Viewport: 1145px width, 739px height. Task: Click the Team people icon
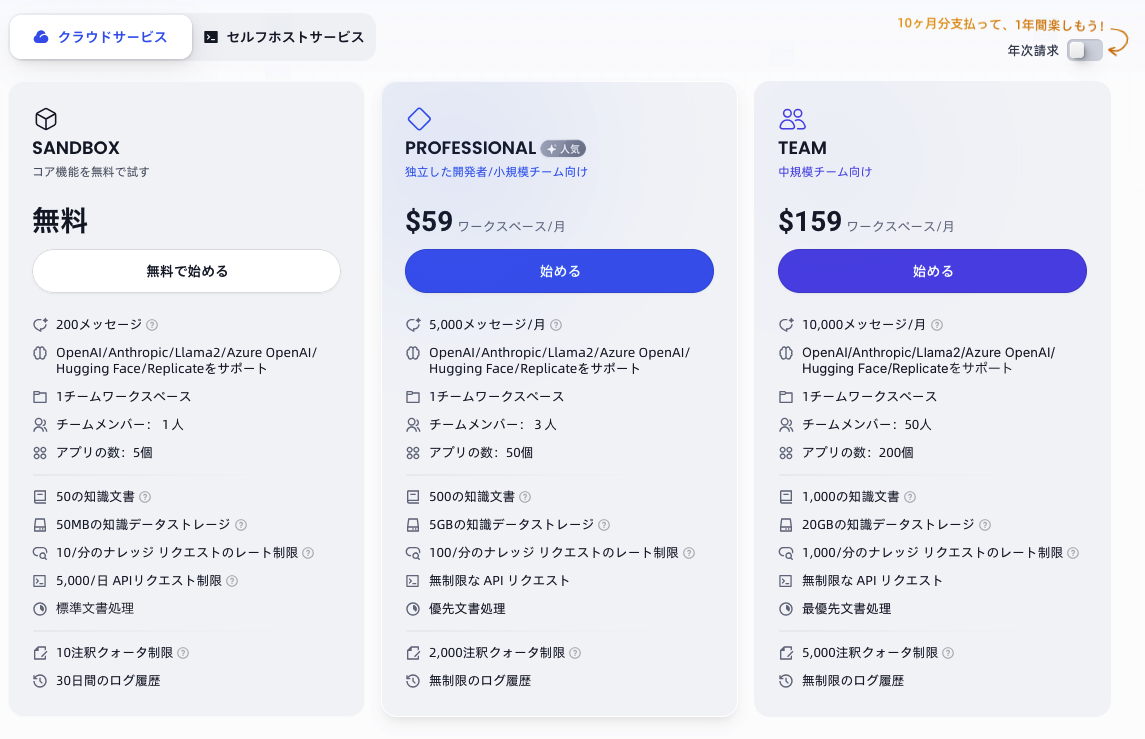pyautogui.click(x=792, y=118)
